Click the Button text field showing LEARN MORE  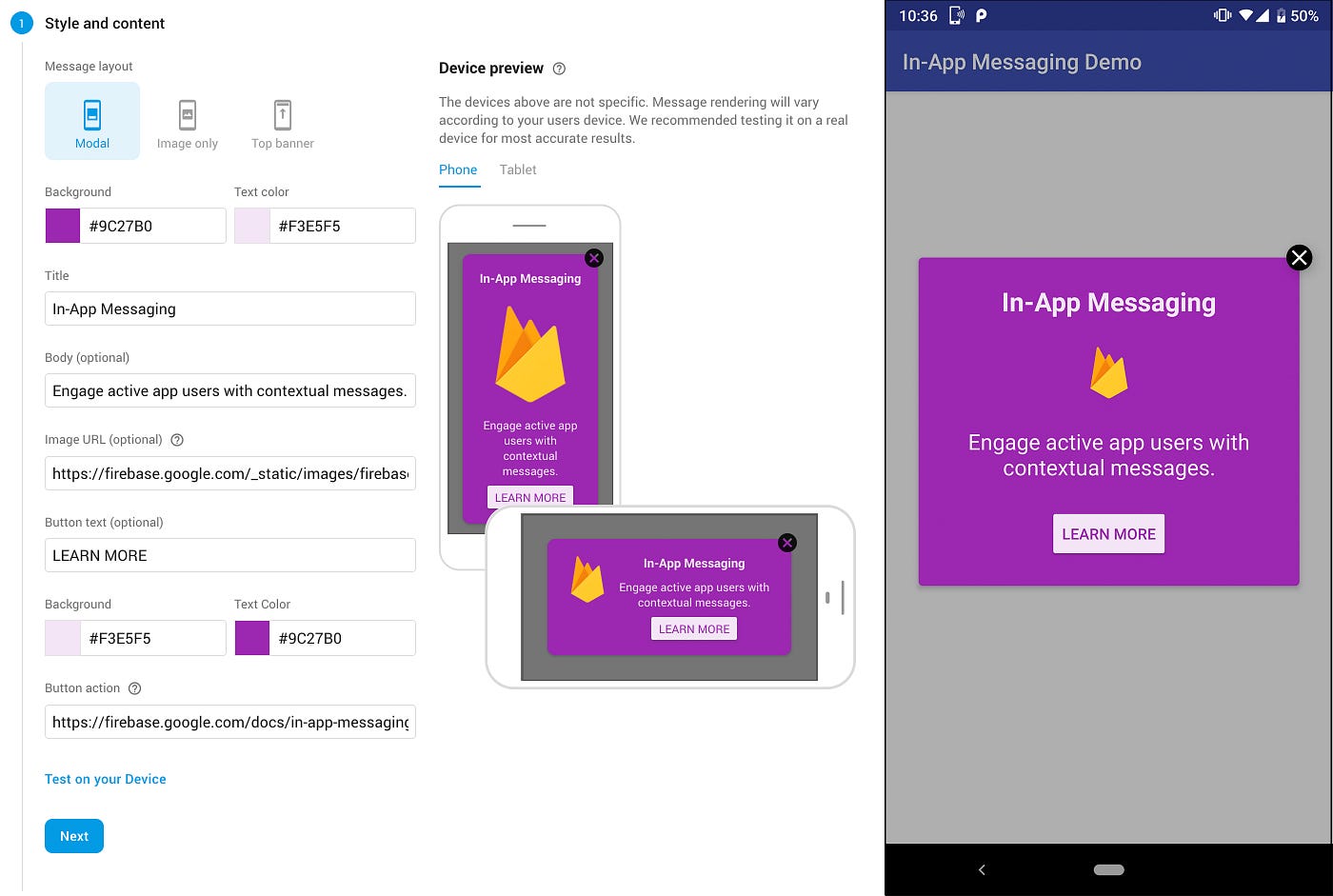(x=229, y=555)
